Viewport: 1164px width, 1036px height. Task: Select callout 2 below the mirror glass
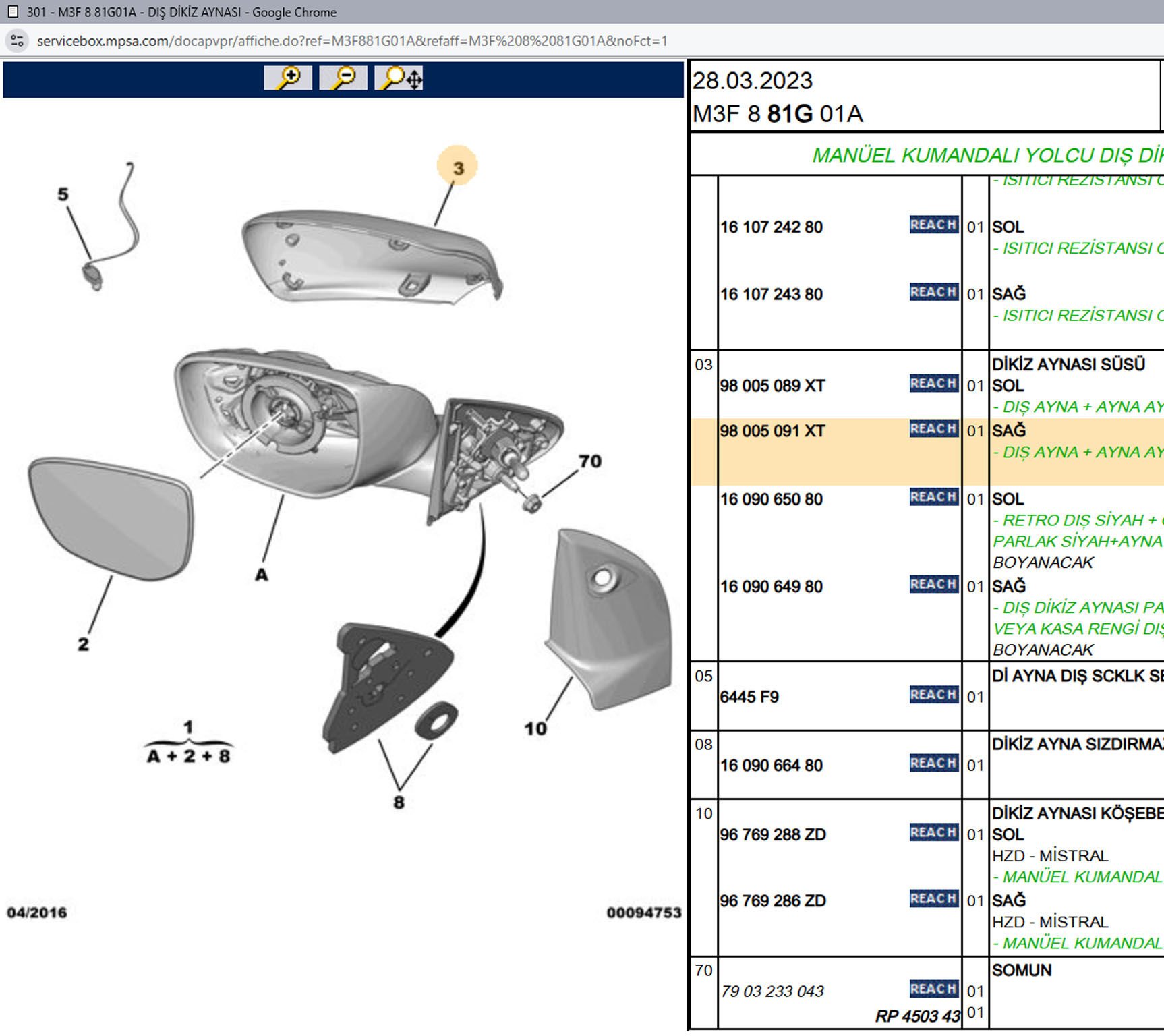tap(83, 645)
